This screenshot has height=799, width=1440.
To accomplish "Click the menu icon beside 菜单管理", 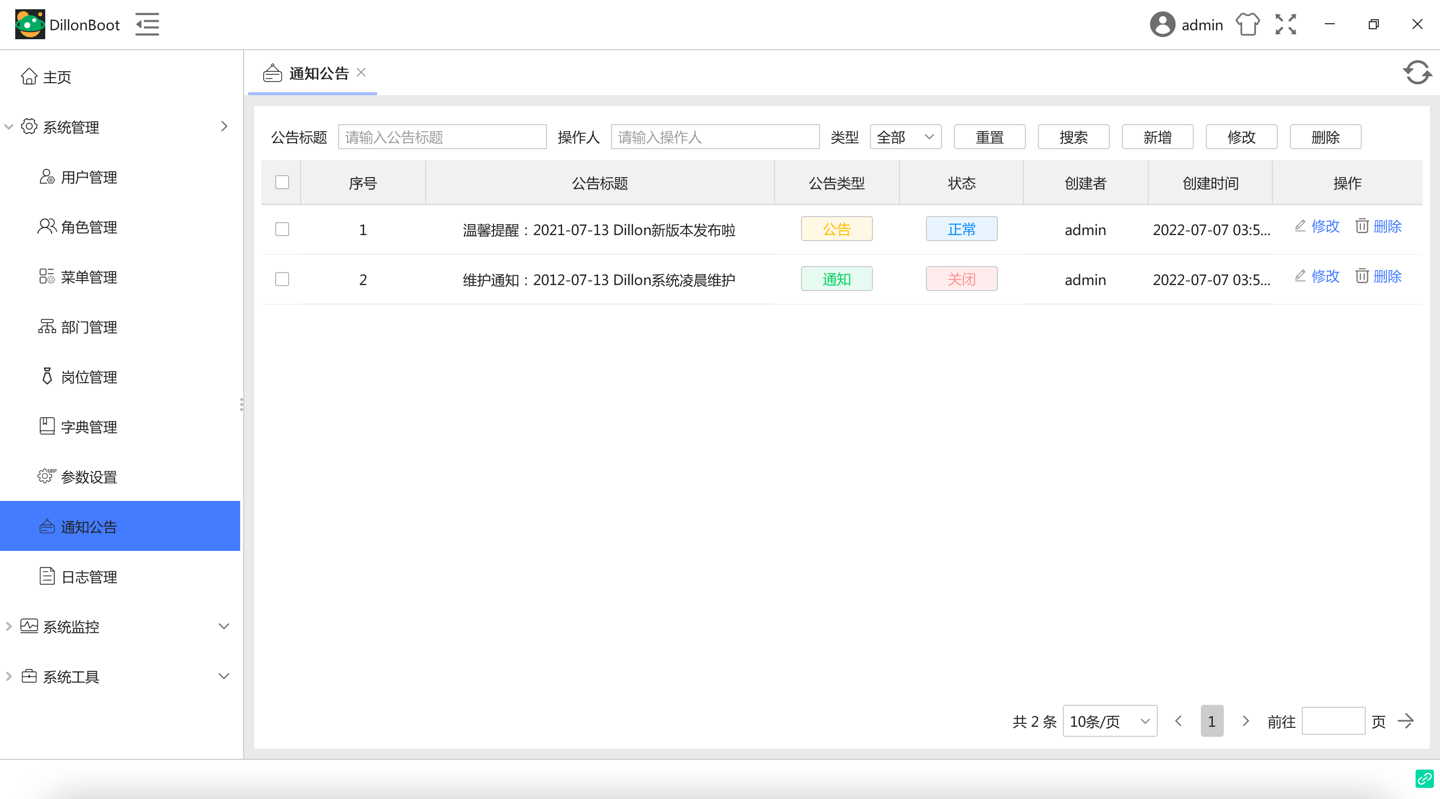I will [x=47, y=276].
